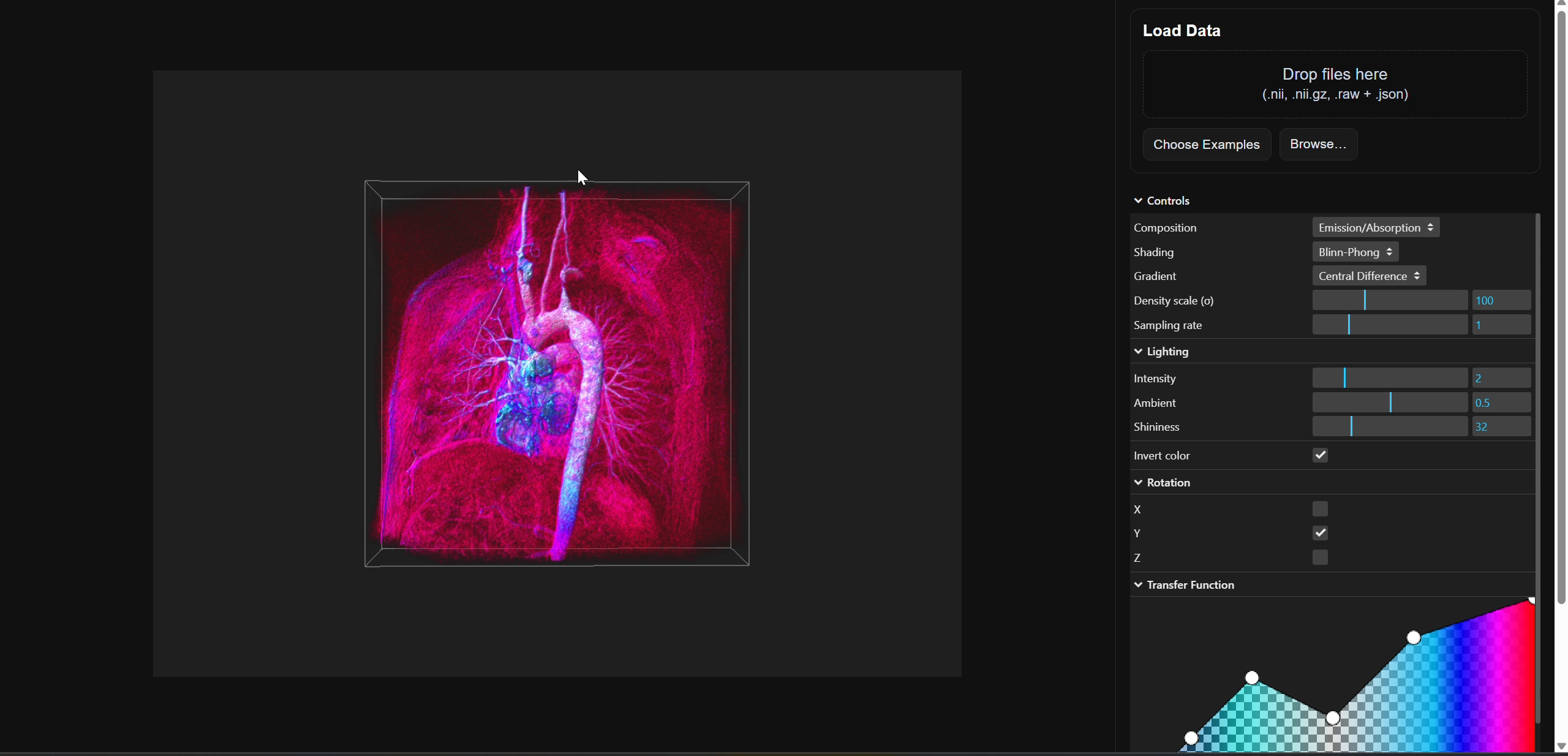Open the Composition dropdown showing Emission/Absorption
The width and height of the screenshot is (1568, 756).
click(1374, 227)
